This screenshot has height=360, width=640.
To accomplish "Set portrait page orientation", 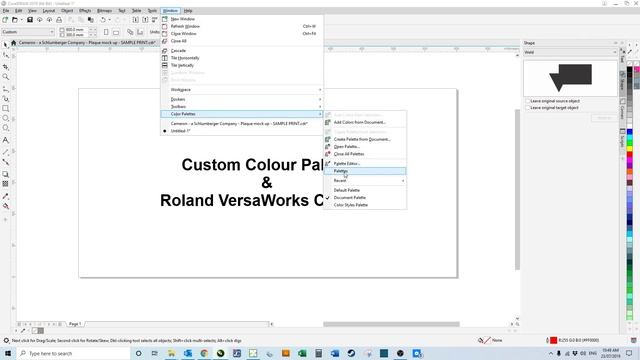I will point(106,32).
